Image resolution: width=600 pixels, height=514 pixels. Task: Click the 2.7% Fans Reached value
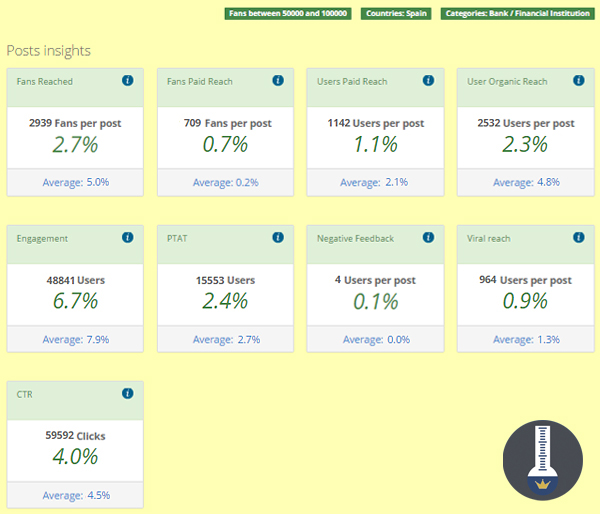(75, 145)
